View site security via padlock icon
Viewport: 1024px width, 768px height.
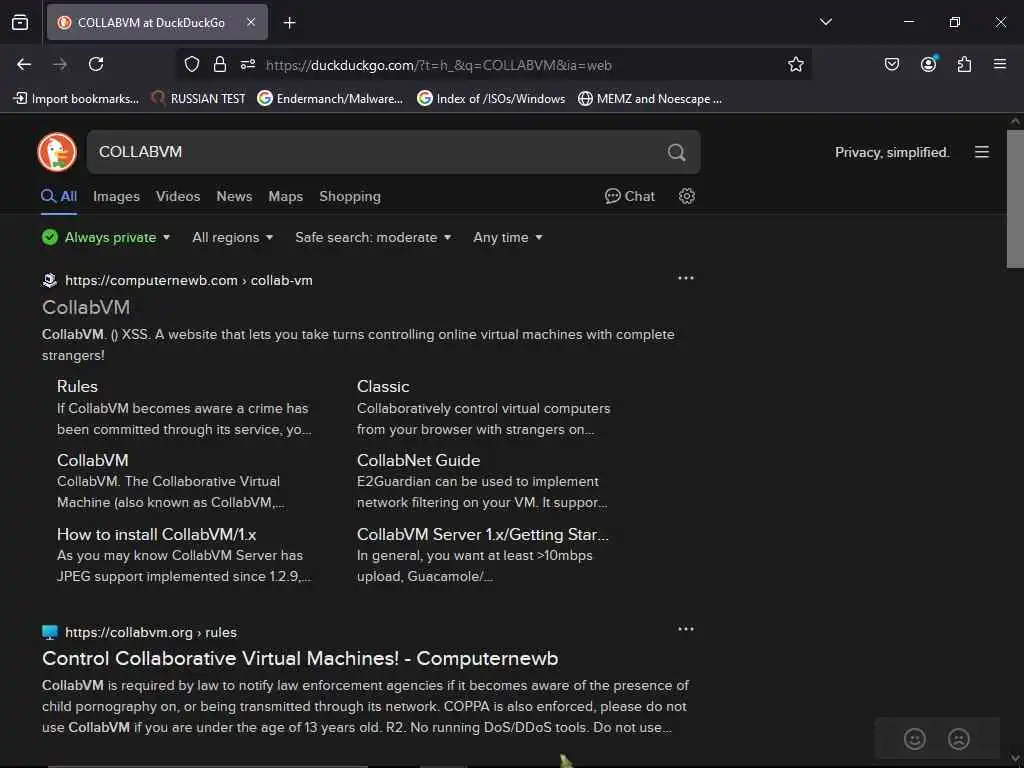[219, 64]
